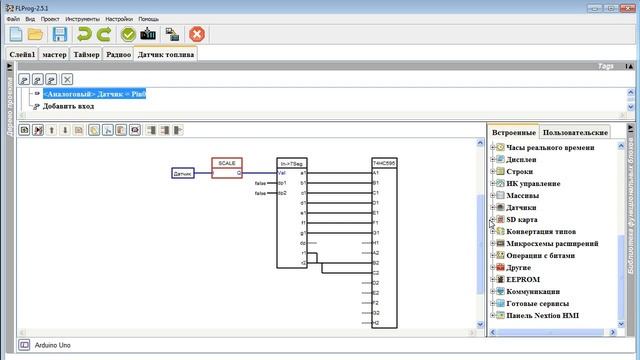Collapse the block library panel arrow

click(x=631, y=128)
